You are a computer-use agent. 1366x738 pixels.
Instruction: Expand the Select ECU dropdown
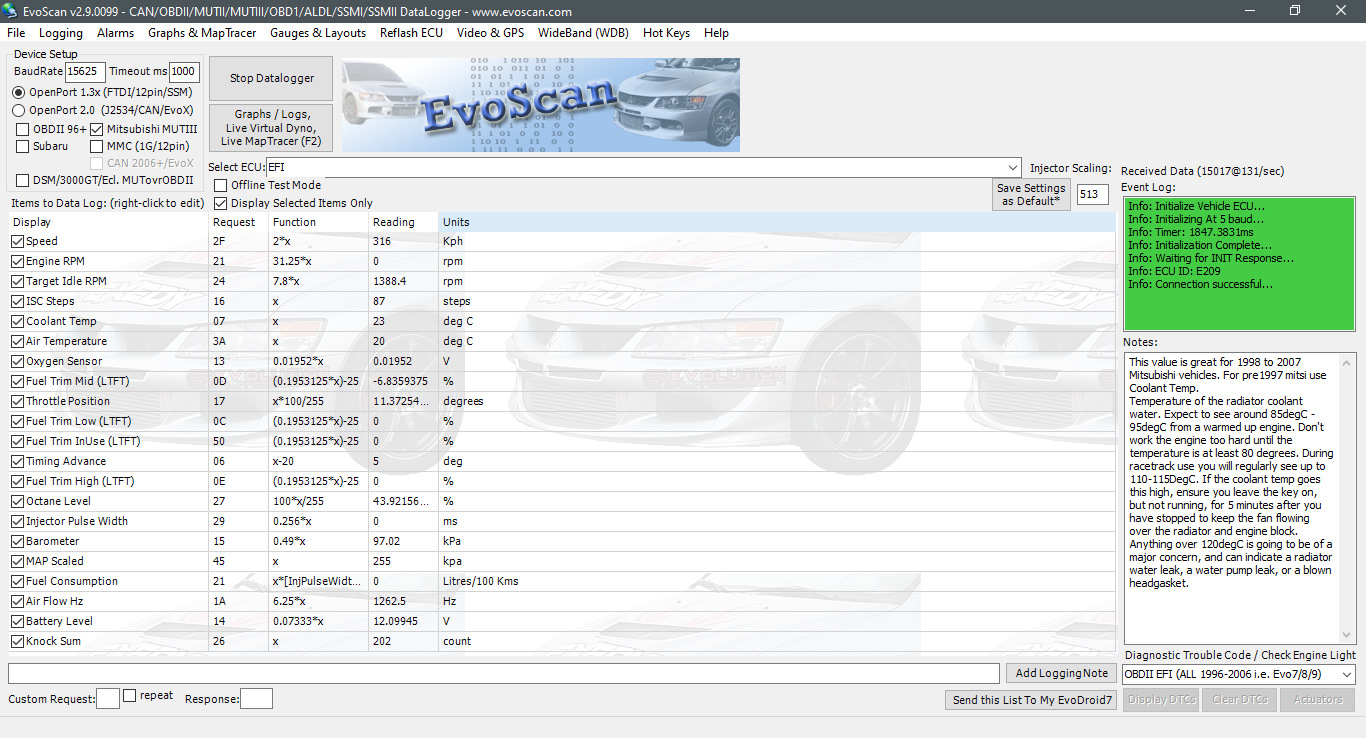point(1013,167)
